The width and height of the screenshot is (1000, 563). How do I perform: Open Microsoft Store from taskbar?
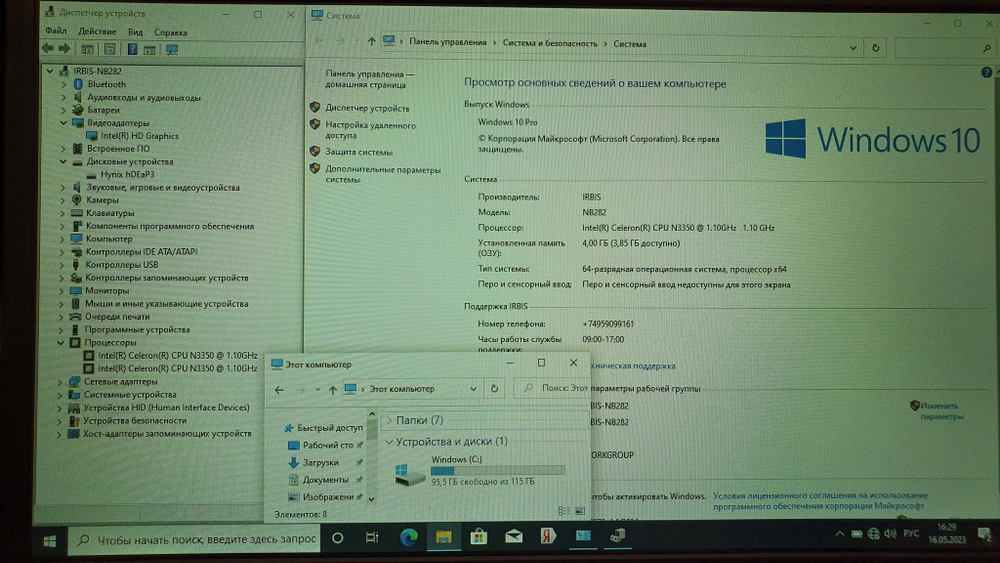[478, 537]
